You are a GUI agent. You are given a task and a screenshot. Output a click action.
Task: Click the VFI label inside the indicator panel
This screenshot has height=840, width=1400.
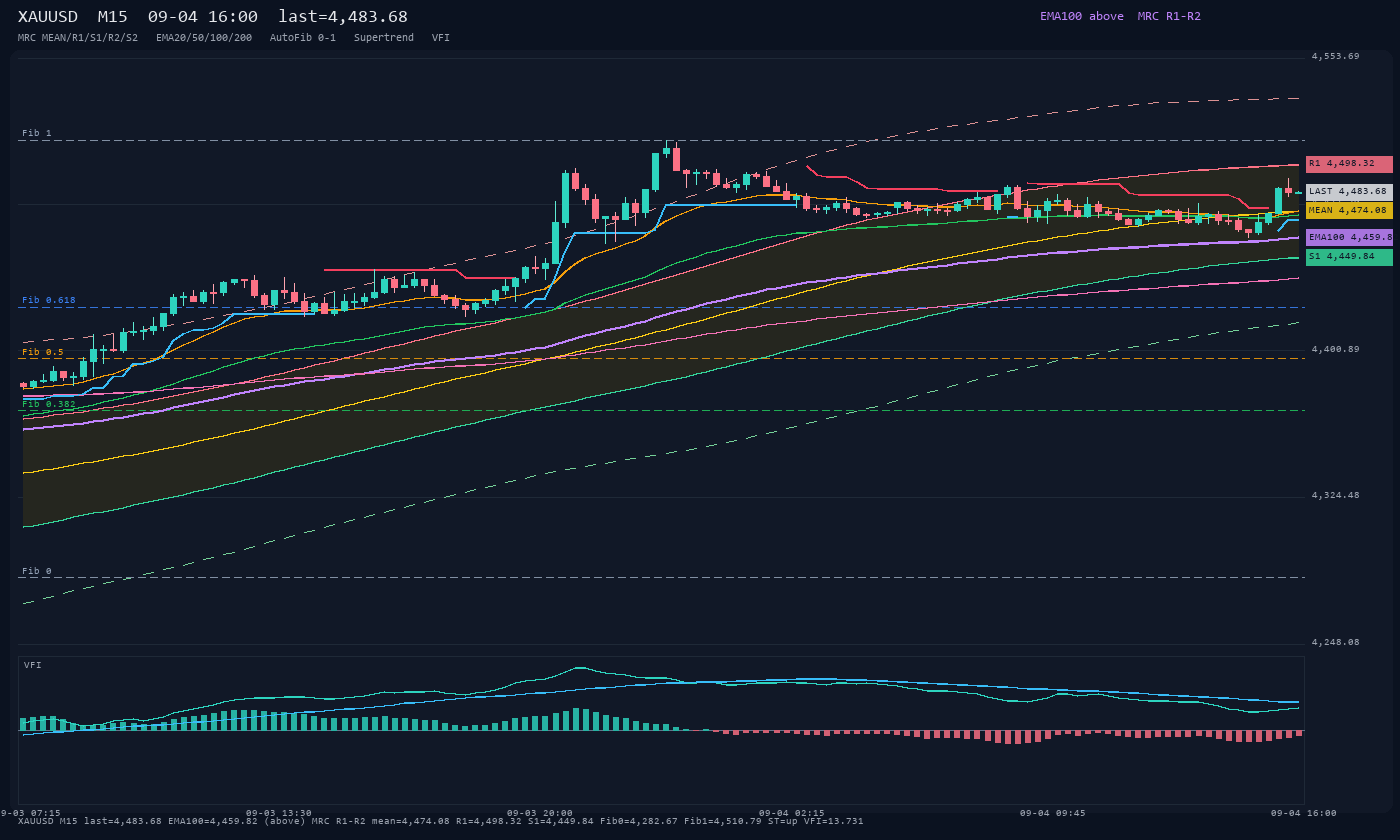pyautogui.click(x=33, y=665)
